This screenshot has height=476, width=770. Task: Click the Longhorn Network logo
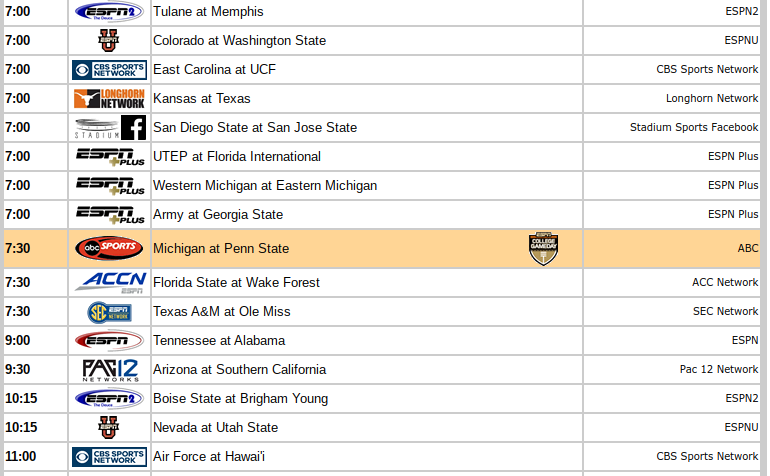click(109, 99)
